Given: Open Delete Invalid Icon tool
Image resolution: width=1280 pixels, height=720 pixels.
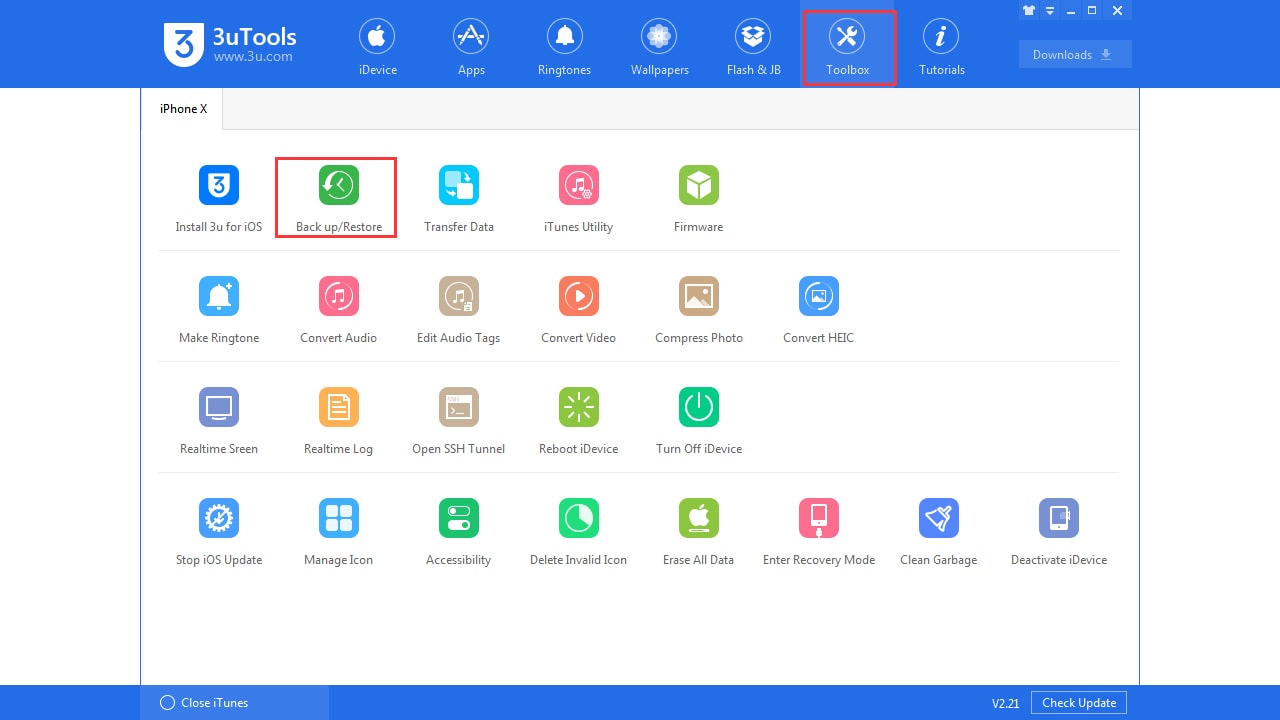Looking at the screenshot, I should pyautogui.click(x=579, y=532).
